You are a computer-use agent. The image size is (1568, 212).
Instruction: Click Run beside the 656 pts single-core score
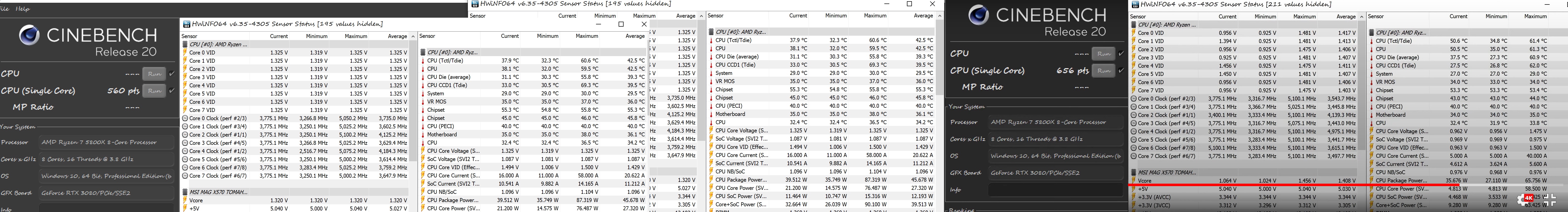[x=1104, y=71]
